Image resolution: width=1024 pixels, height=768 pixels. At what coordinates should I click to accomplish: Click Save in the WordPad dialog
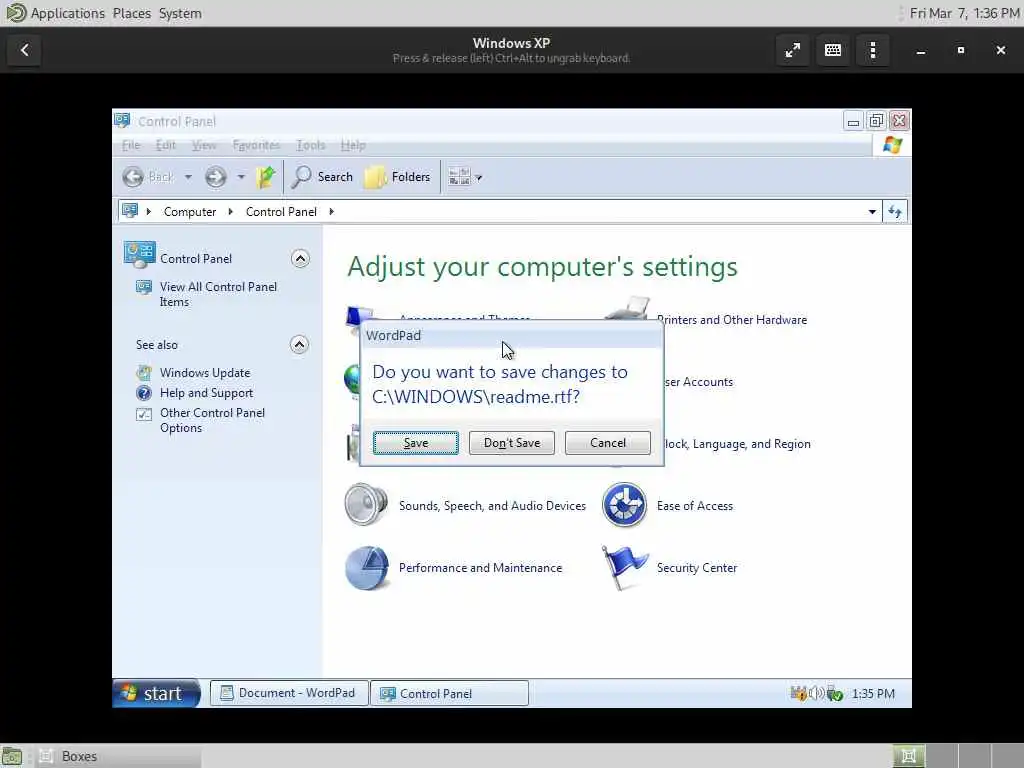coord(415,443)
